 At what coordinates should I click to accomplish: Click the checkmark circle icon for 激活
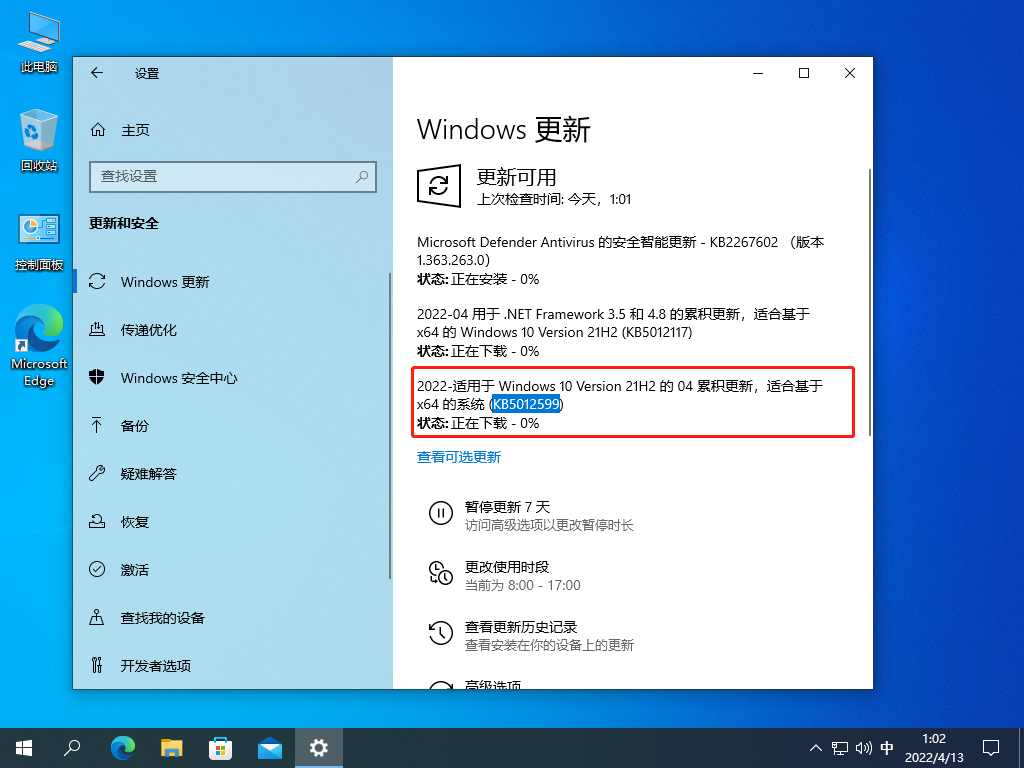pos(97,569)
